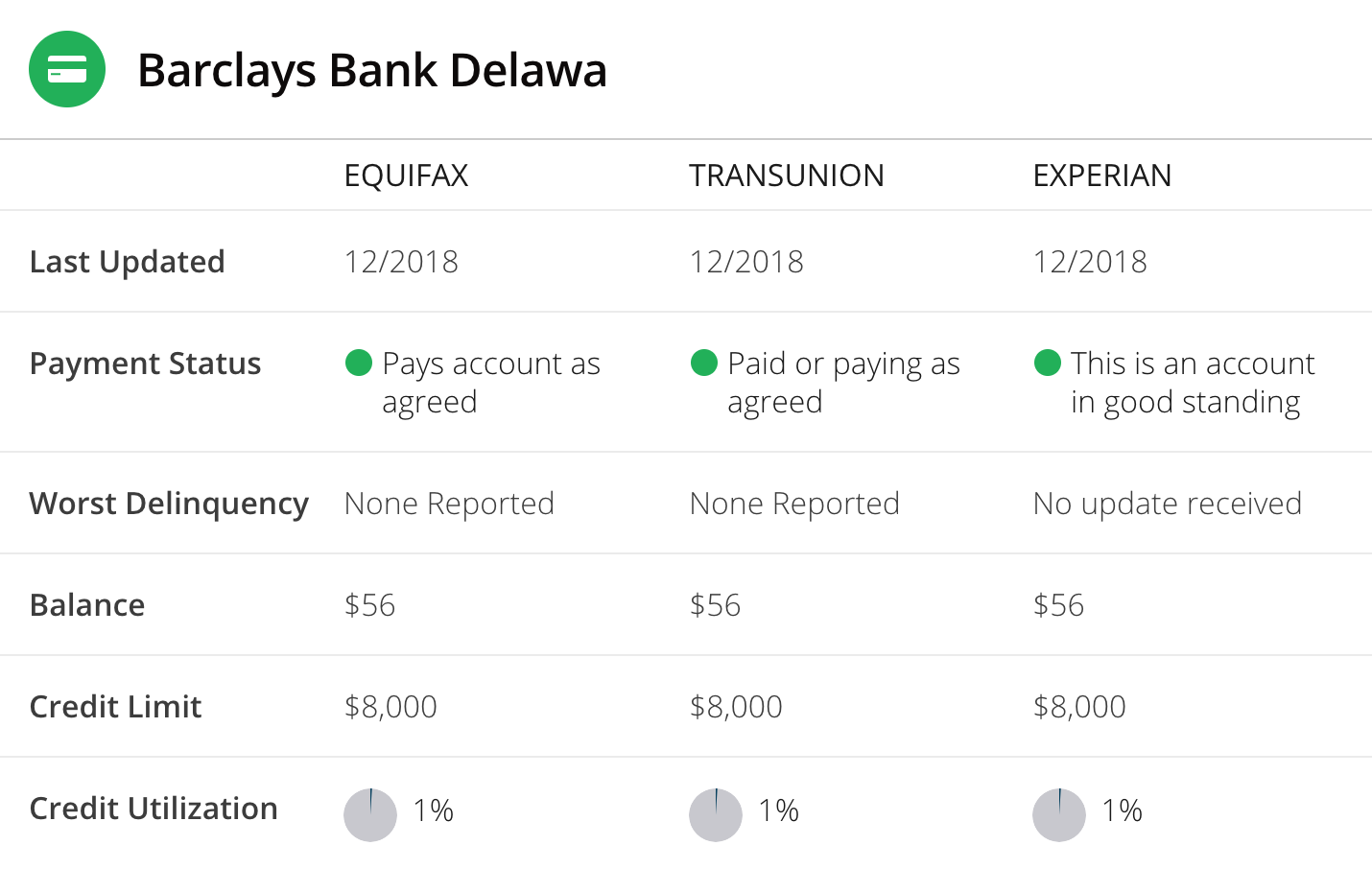Click the Payment Status row label
Viewport: 1372px width, 892px height.
146,364
